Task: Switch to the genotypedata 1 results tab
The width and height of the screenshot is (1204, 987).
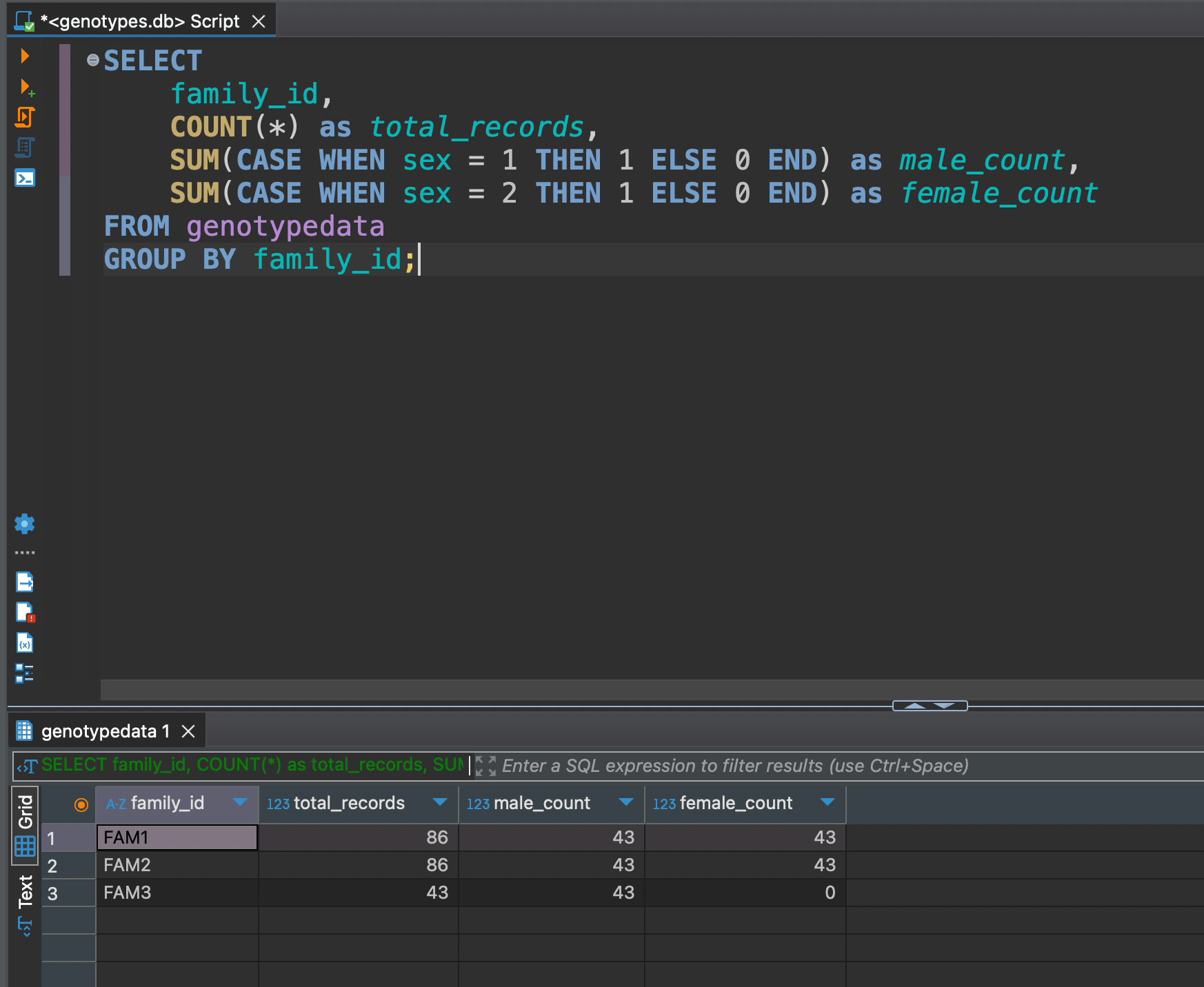Action: click(103, 731)
